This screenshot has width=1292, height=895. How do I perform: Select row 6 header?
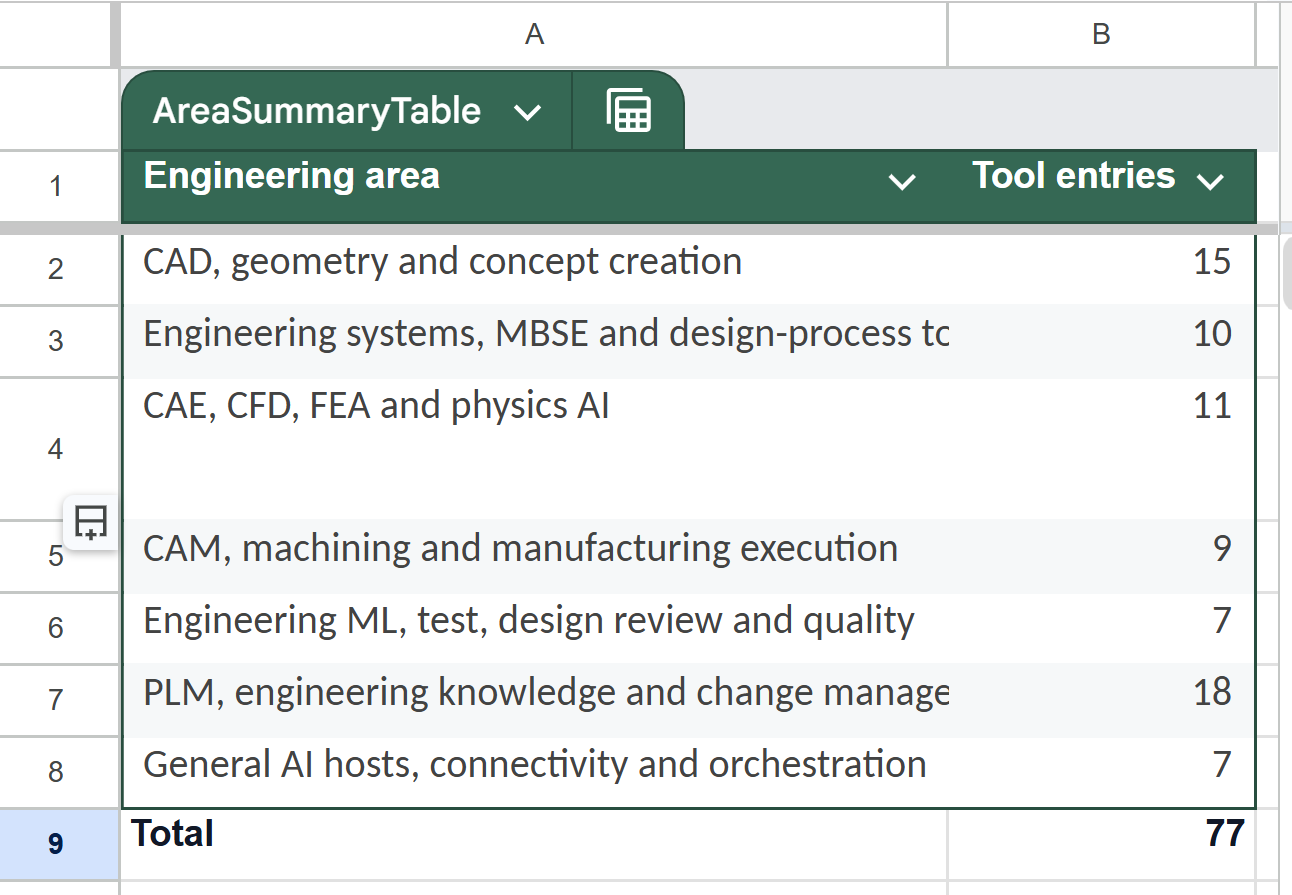pos(55,628)
